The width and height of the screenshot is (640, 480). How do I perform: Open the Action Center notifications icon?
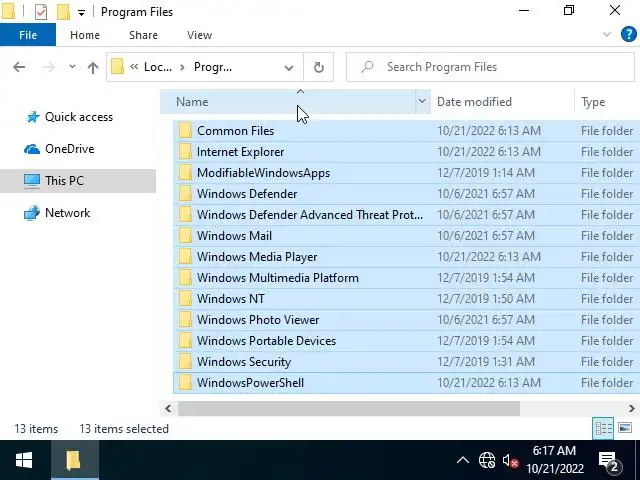click(x=610, y=461)
